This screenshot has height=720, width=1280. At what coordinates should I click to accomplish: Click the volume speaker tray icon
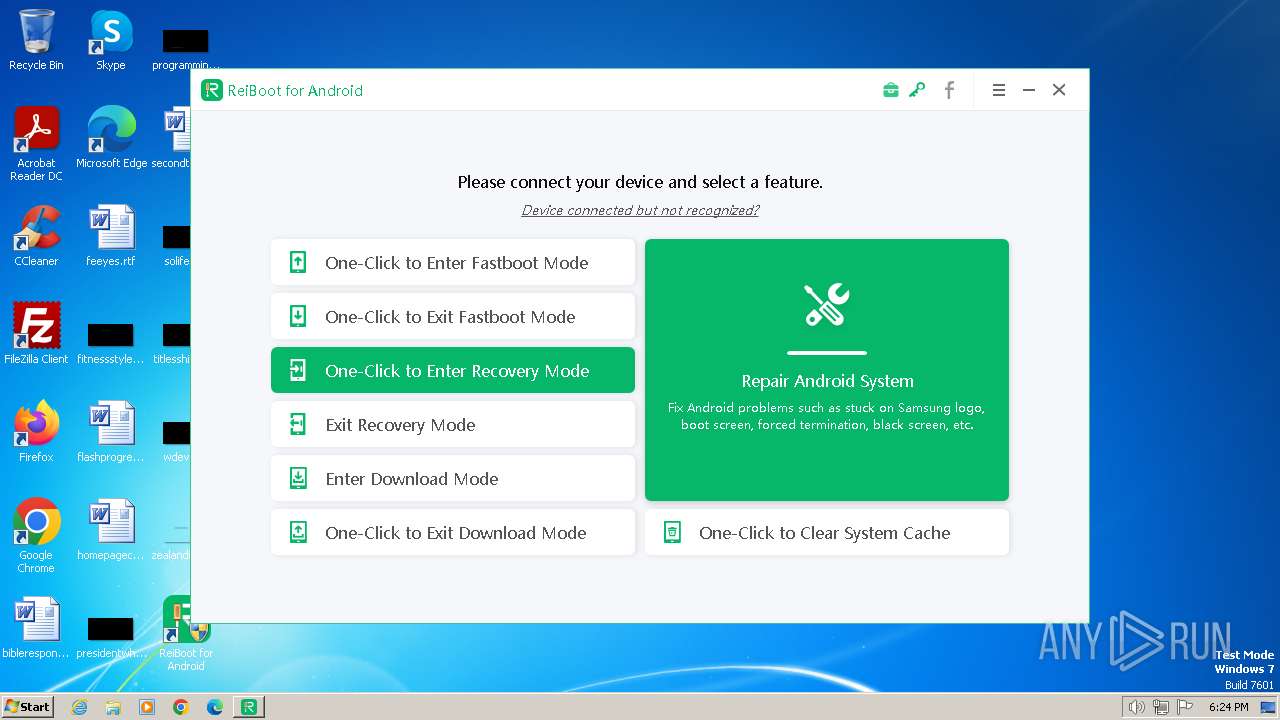pos(1136,707)
